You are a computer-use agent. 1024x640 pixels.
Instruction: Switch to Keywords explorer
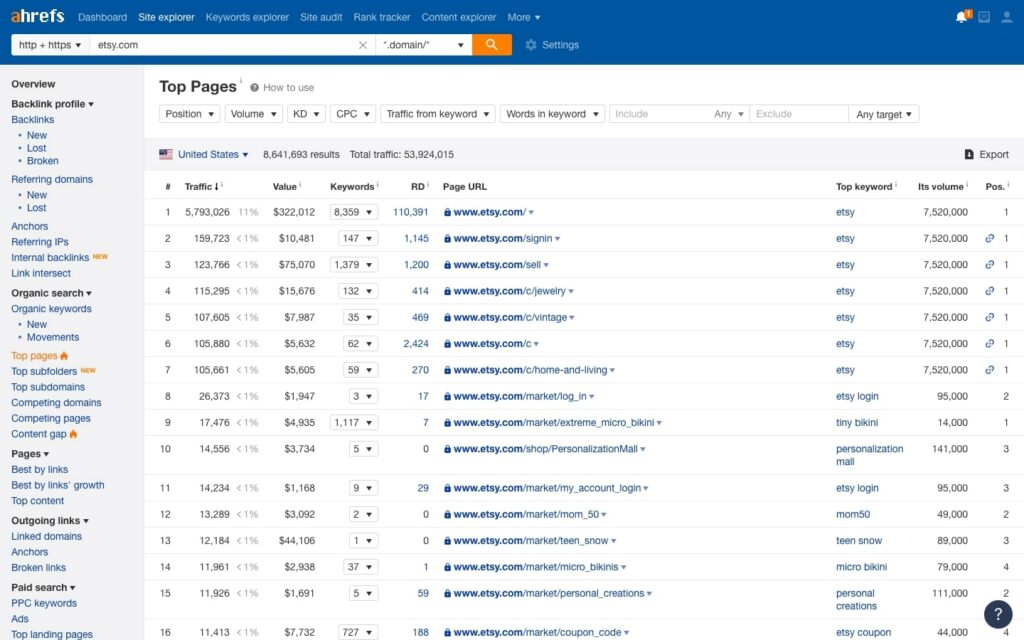(247, 17)
